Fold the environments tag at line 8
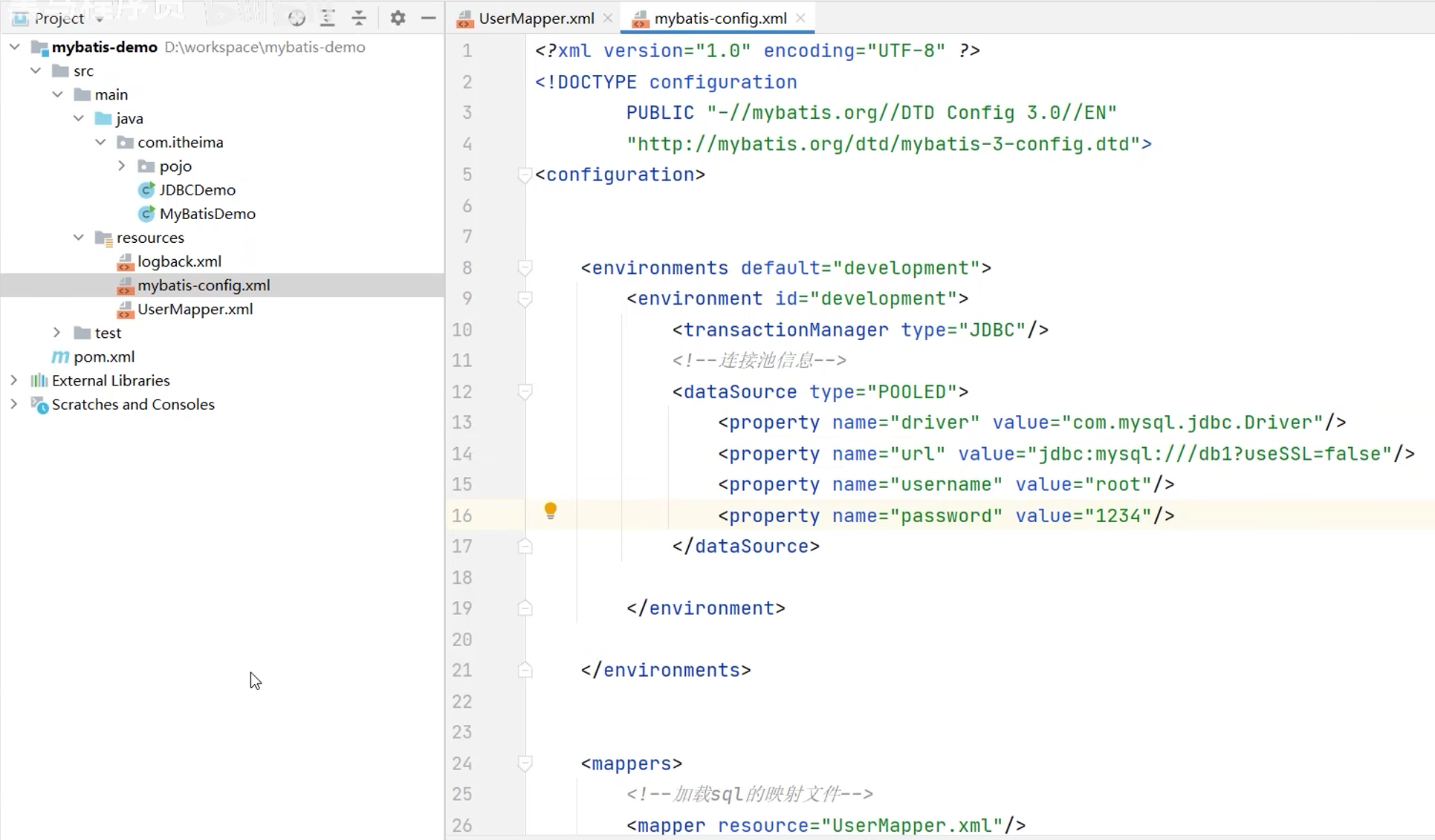1435x840 pixels. pyautogui.click(x=525, y=267)
